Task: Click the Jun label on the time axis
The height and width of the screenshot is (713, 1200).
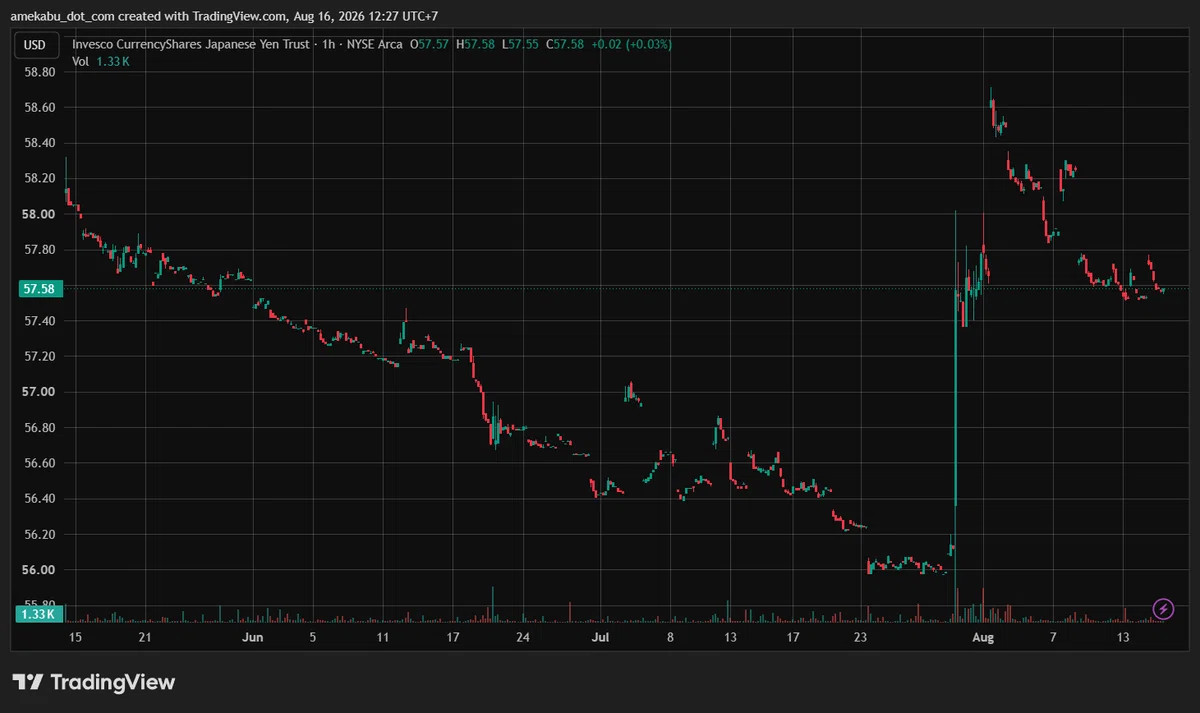Action: coord(253,637)
